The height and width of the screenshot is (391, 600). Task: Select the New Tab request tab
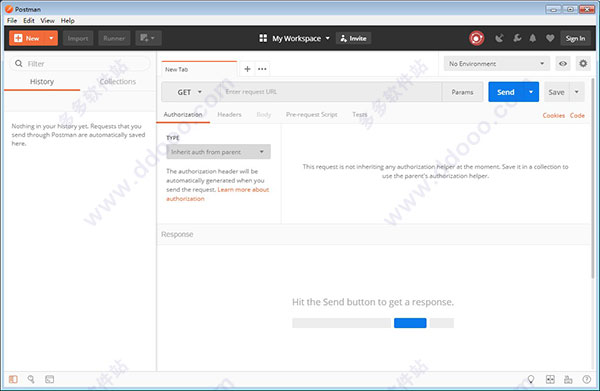199,69
